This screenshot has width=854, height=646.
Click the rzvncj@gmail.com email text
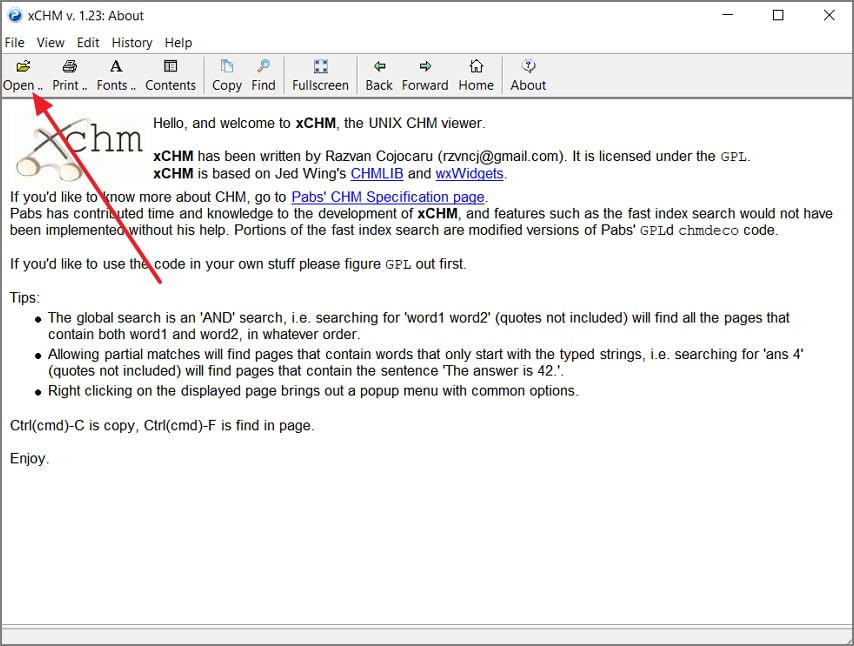click(x=501, y=156)
